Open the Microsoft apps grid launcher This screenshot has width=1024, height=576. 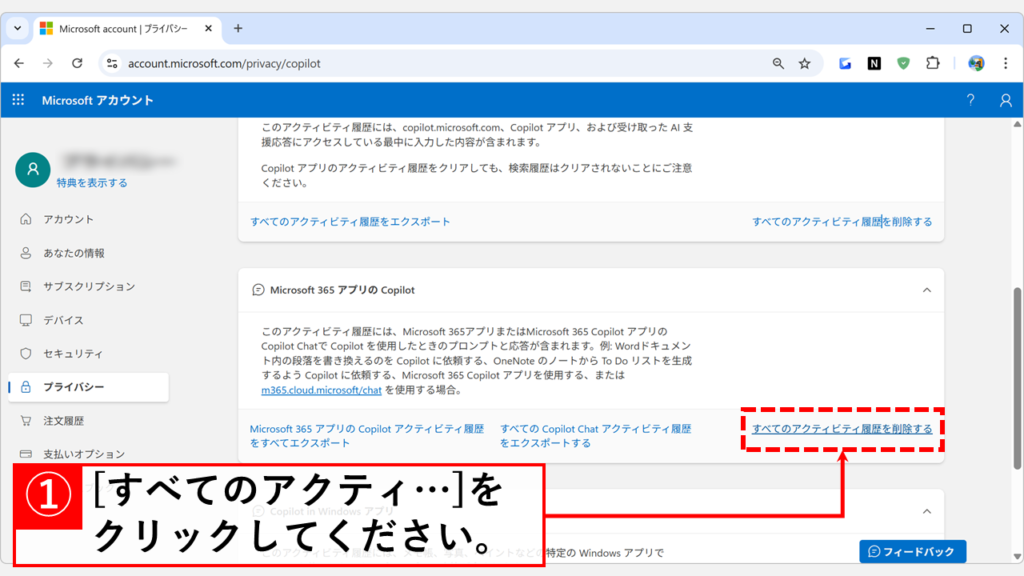click(x=18, y=100)
